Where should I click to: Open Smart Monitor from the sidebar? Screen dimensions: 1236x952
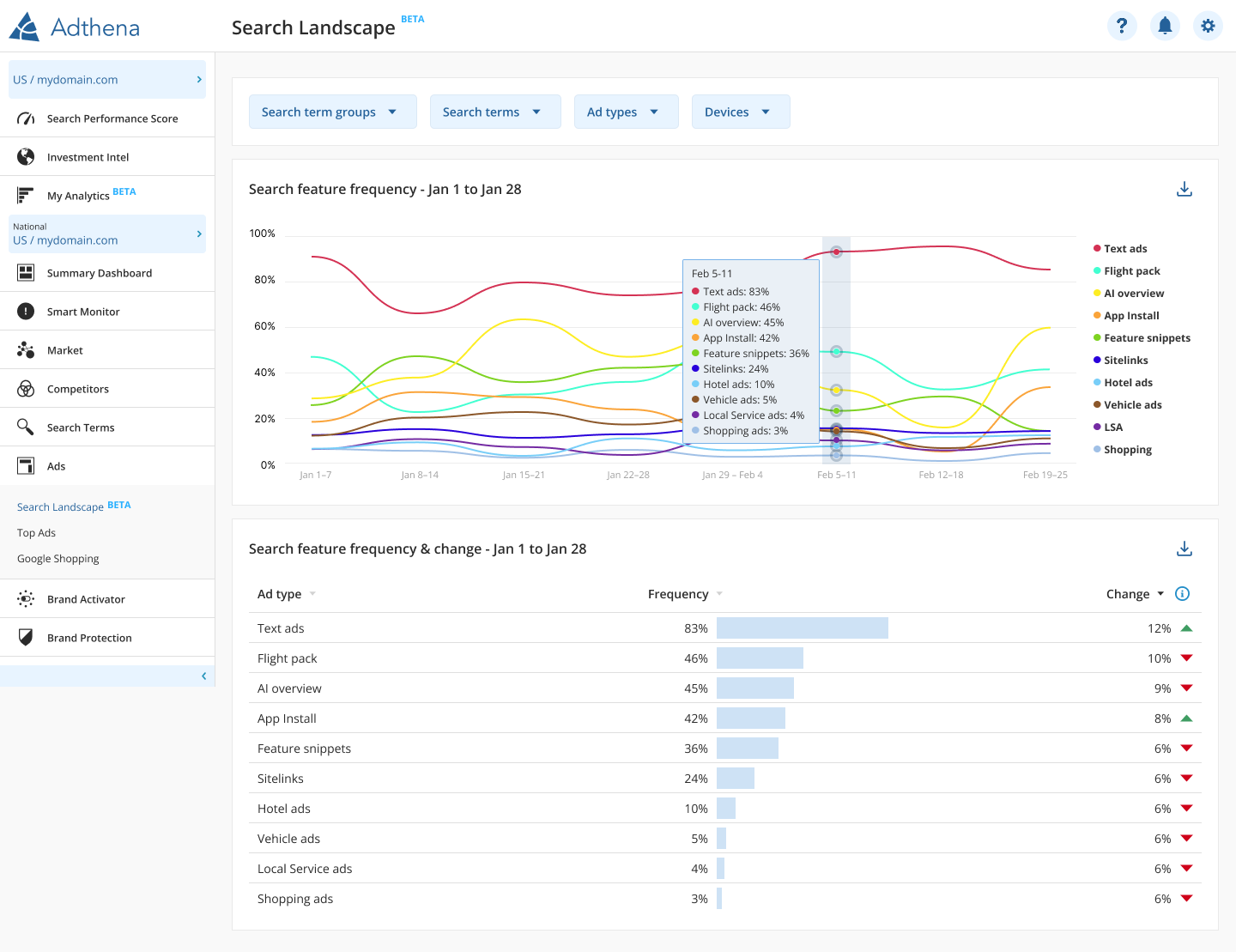(x=83, y=312)
